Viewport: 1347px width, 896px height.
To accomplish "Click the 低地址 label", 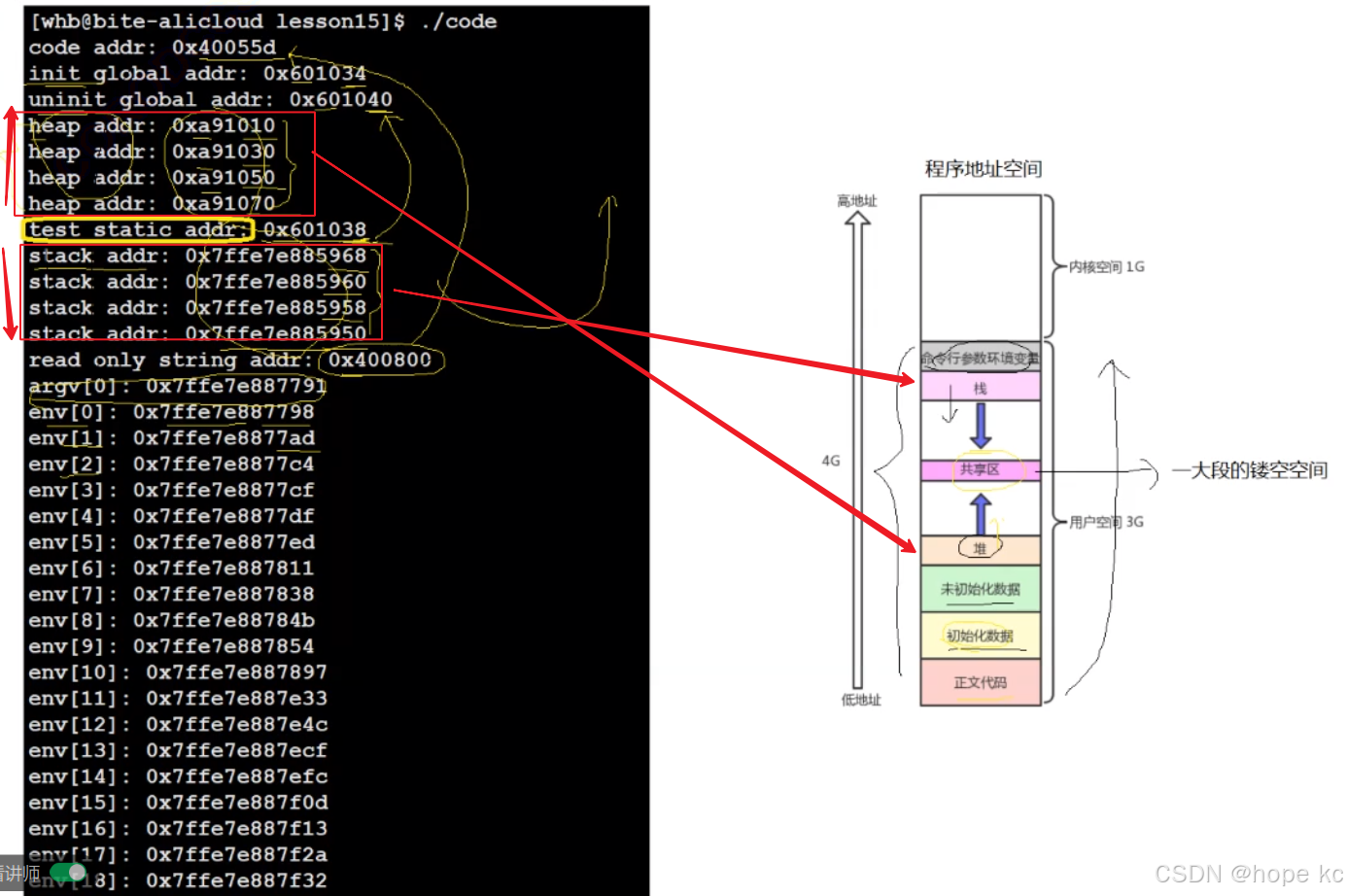I will pyautogui.click(x=861, y=700).
